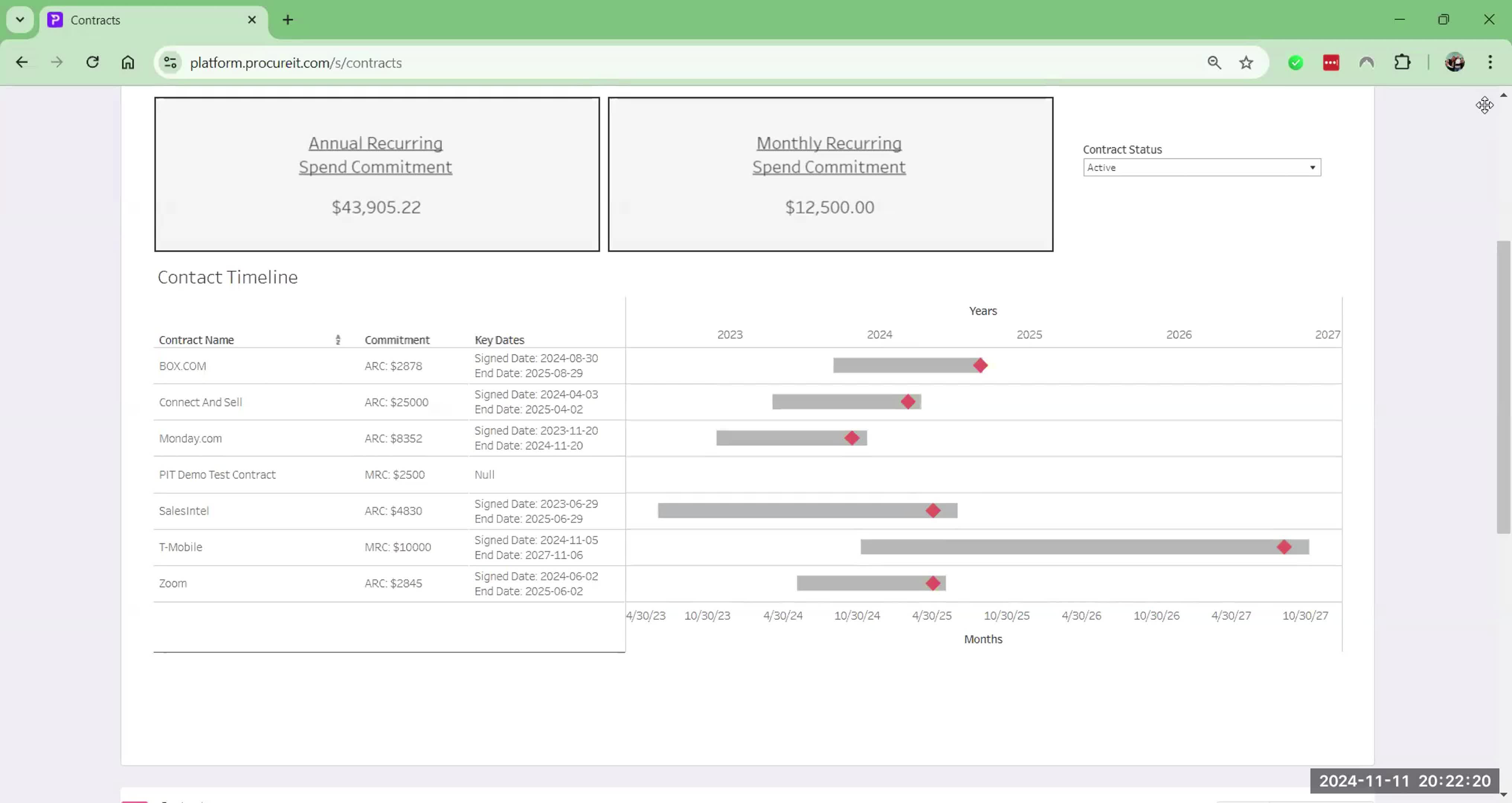Click ARC: $25000 commitment cell
The width and height of the screenshot is (1512, 803).
coord(396,403)
